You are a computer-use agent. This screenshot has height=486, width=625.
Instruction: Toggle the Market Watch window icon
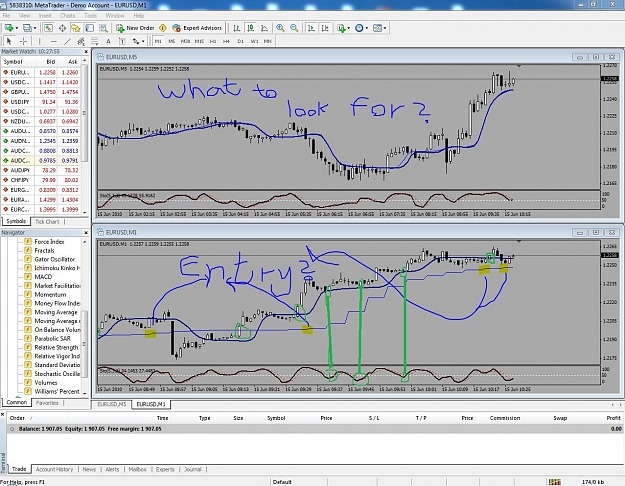(48, 28)
